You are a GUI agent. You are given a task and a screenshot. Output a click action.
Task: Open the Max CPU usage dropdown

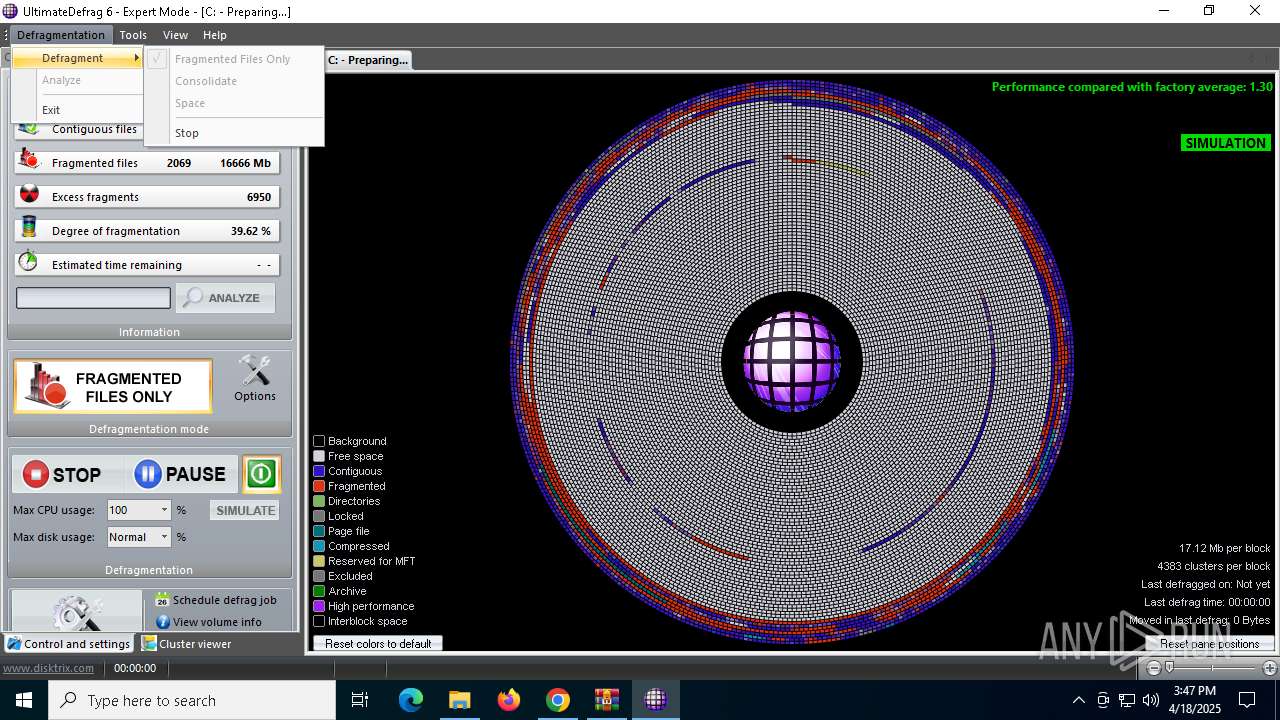click(x=165, y=510)
